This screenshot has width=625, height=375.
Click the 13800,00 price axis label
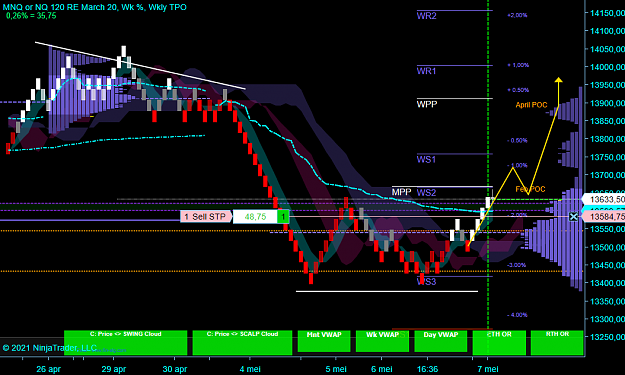[607, 139]
